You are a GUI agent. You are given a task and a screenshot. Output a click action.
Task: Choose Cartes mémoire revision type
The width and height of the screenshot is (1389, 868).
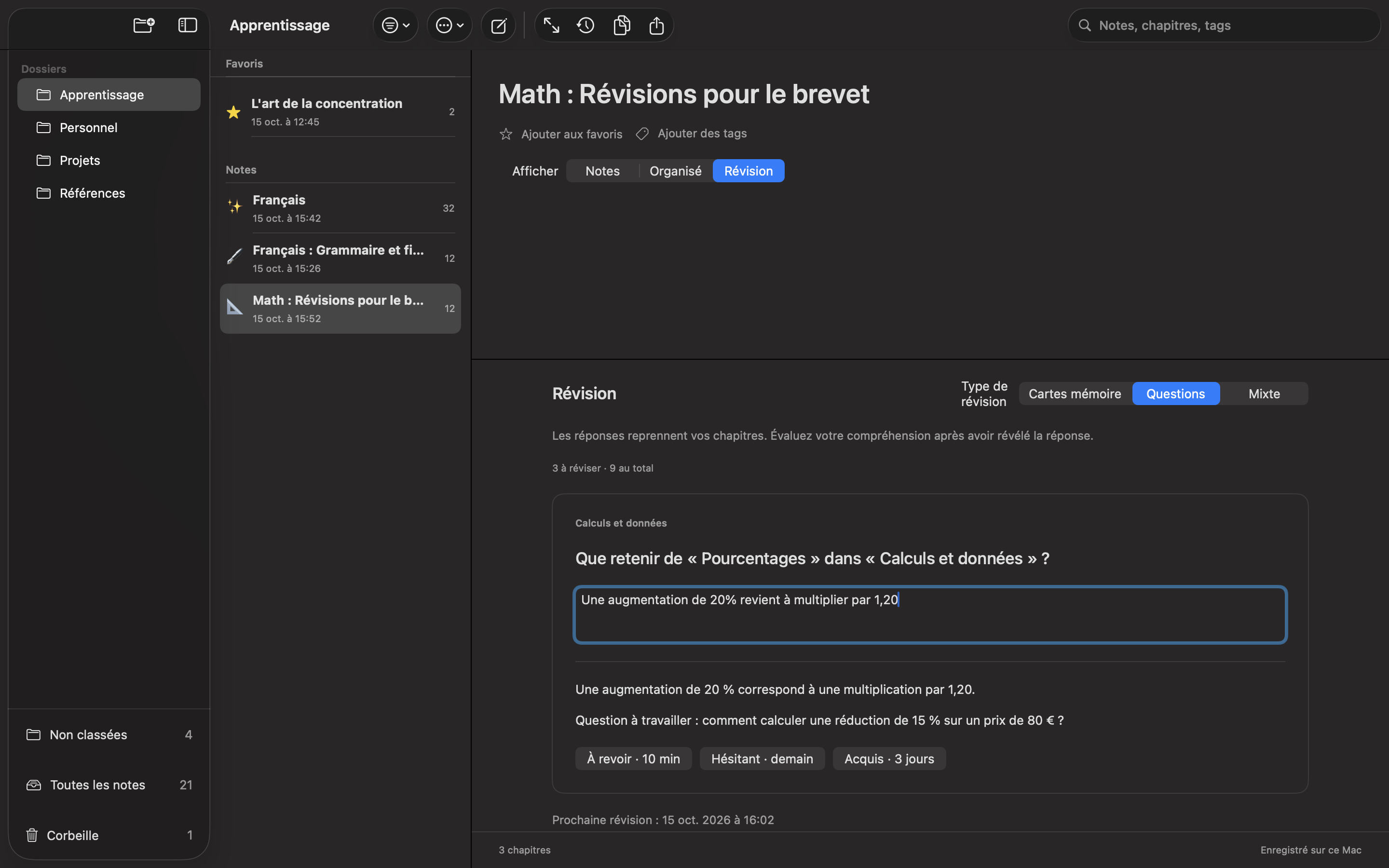[x=1075, y=394]
